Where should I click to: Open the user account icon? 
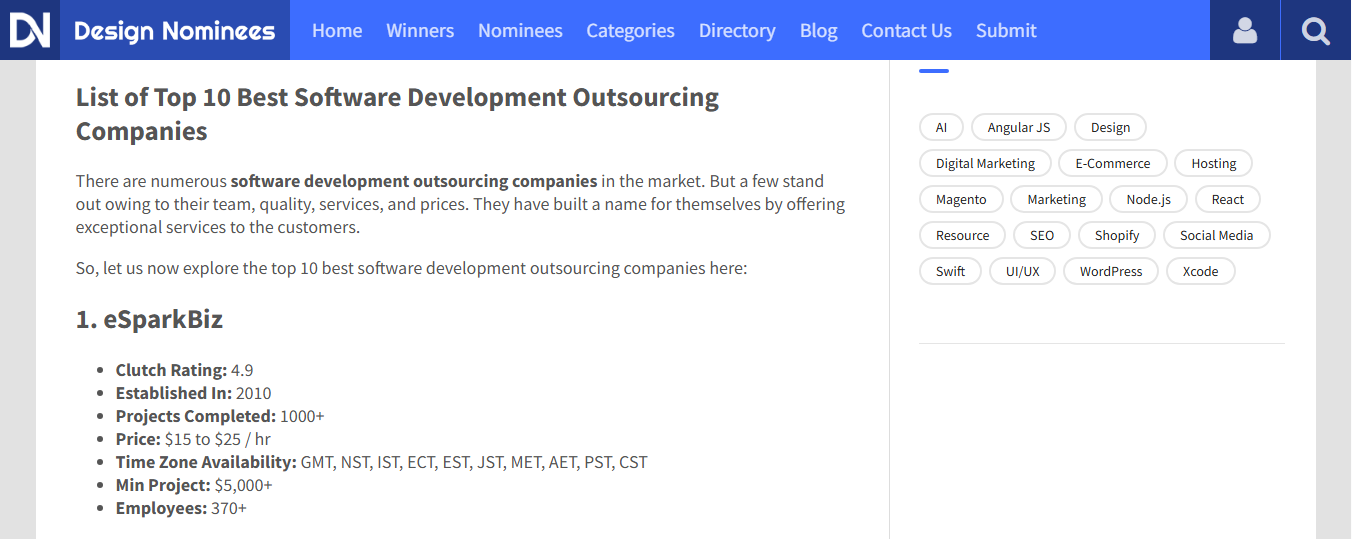[1245, 30]
